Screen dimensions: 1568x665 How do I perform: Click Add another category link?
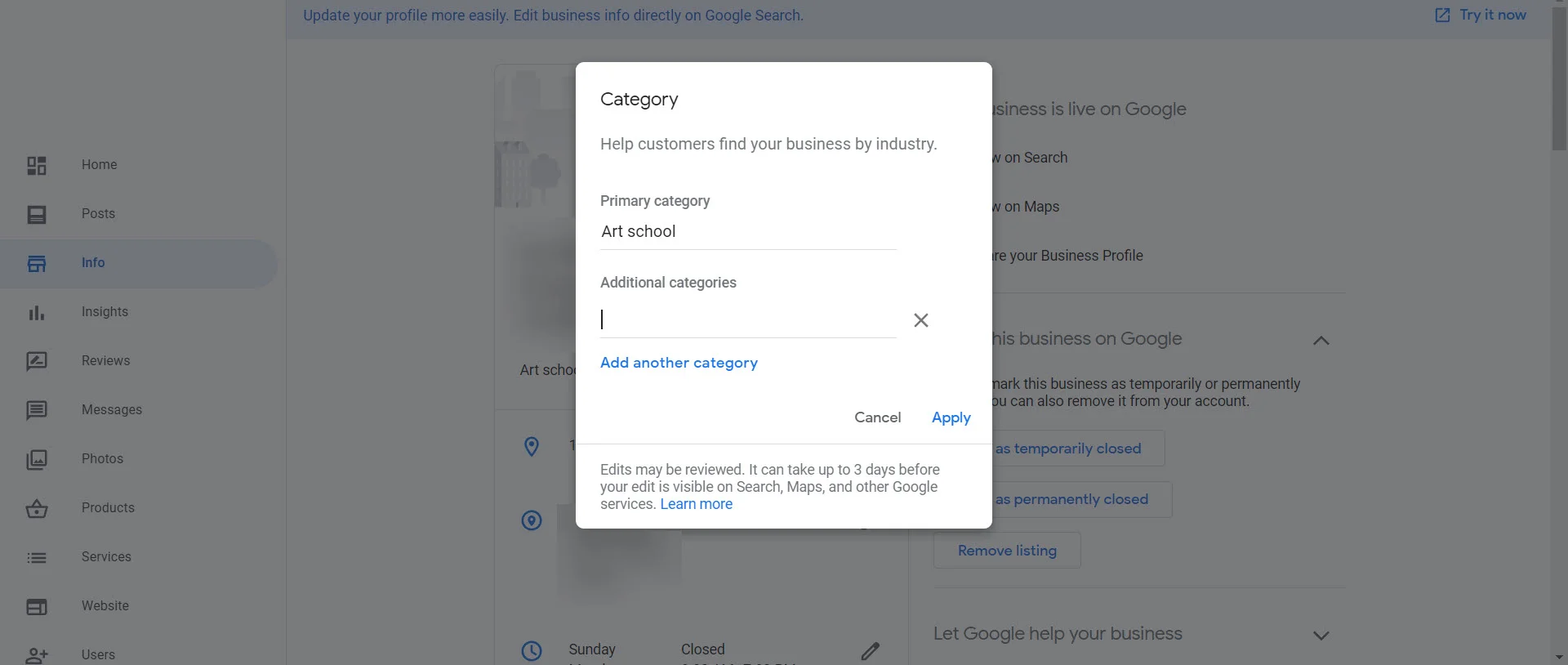coord(679,363)
